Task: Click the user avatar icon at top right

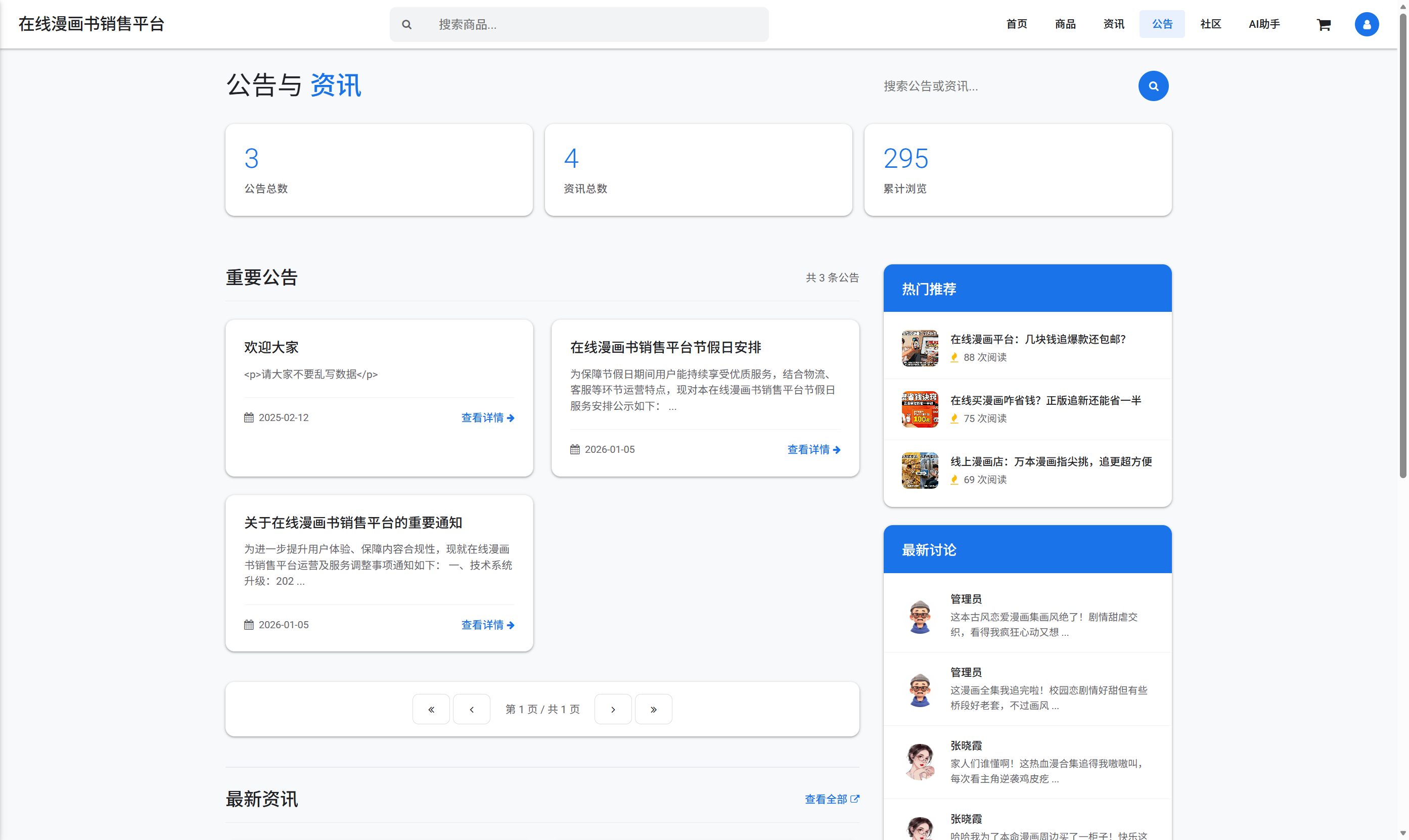Action: click(x=1367, y=24)
